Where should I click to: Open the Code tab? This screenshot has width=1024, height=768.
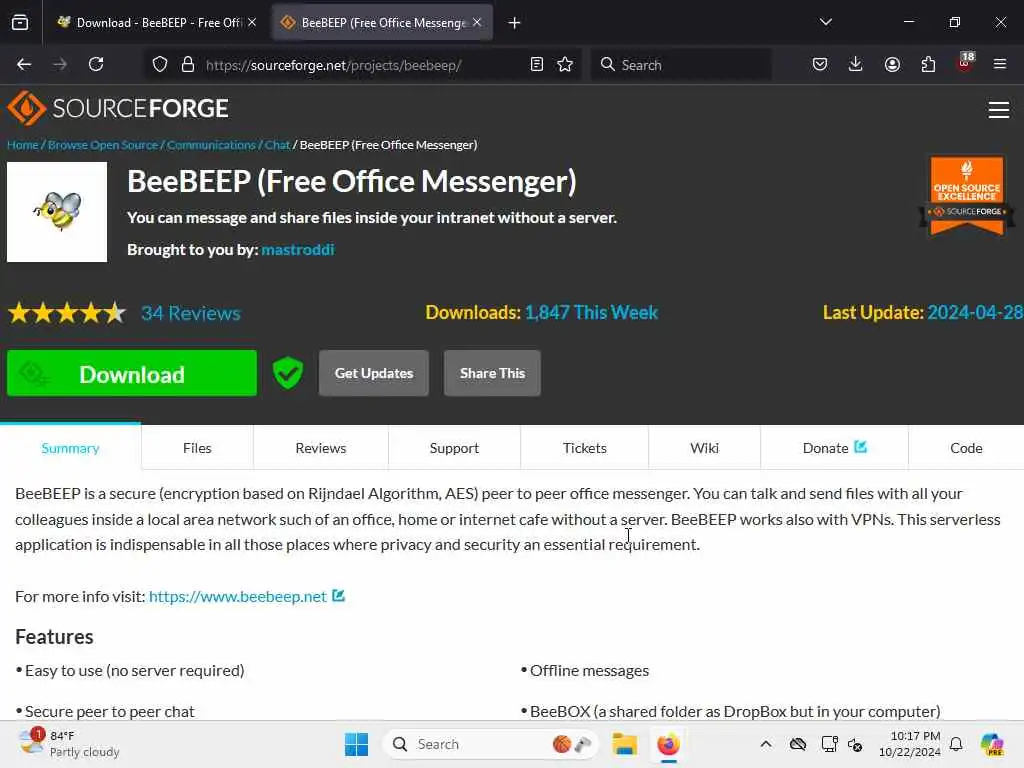(x=967, y=448)
